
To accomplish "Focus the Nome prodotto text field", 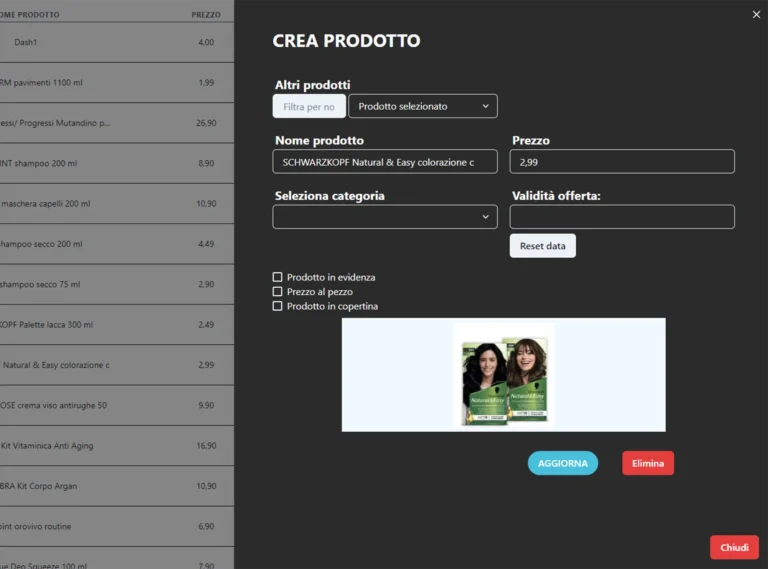I will point(385,162).
